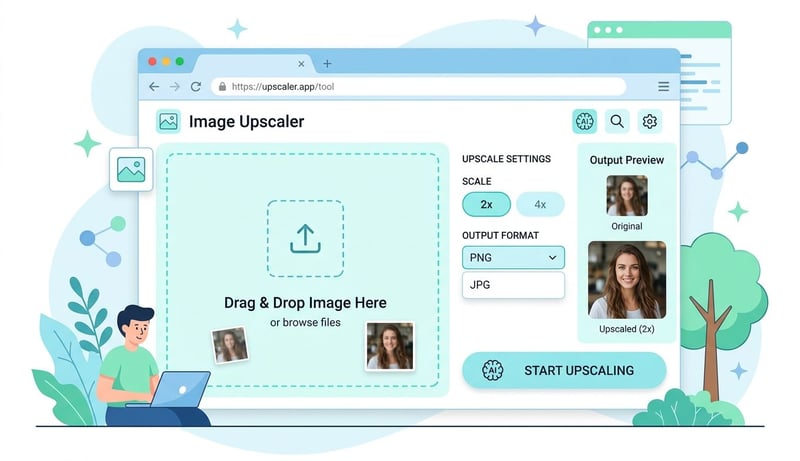
Task: Select the 4x scale option
Action: 540,204
